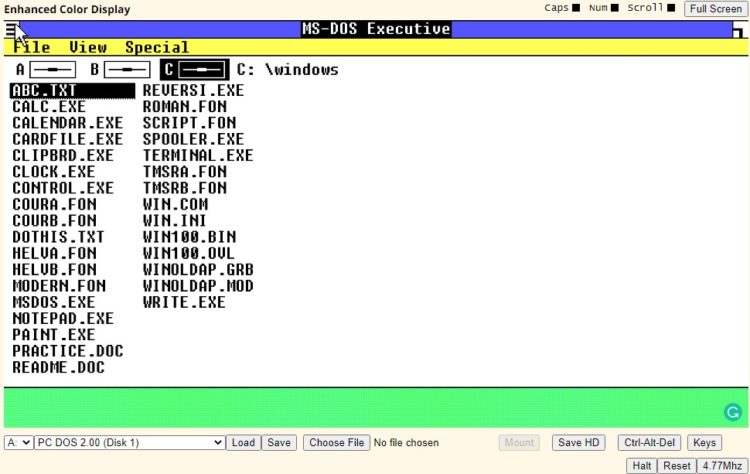Click the window size box icon
The width and height of the screenshot is (750, 474).
click(739, 30)
